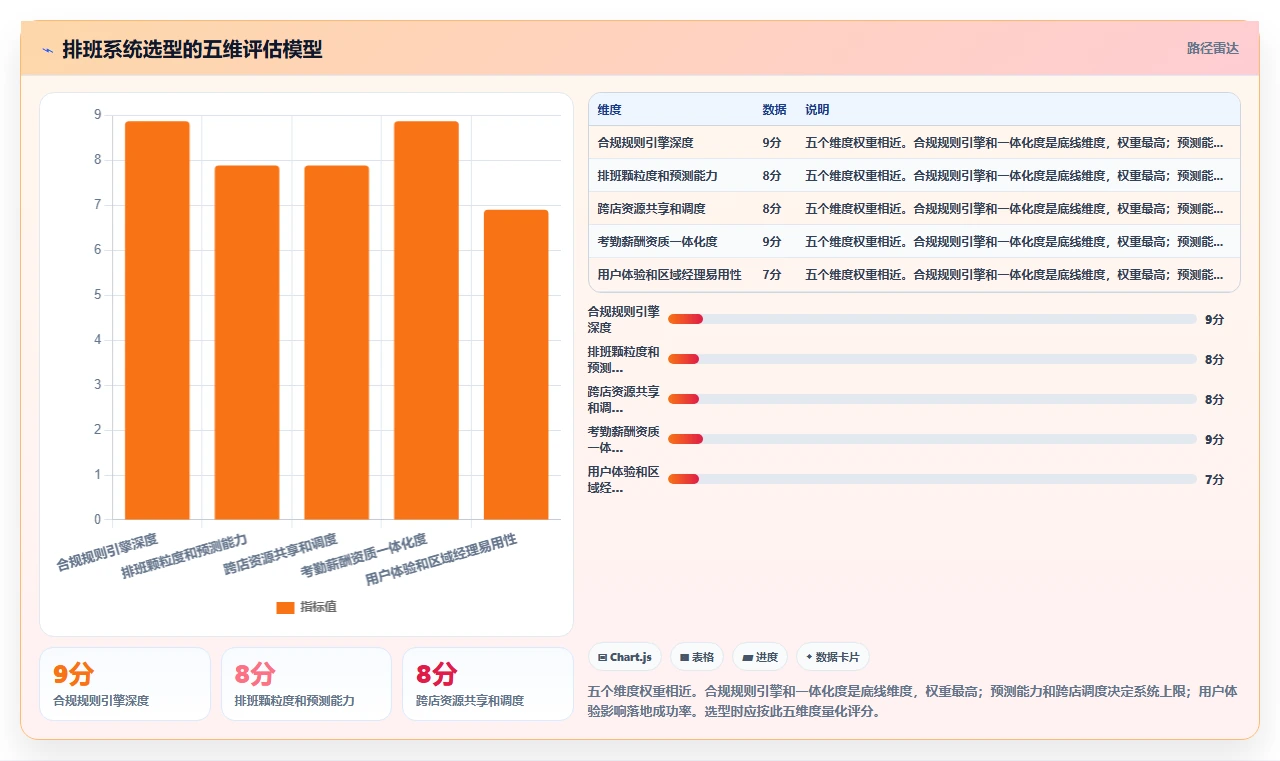This screenshot has height=761, width=1280.
Task: Select the 进度 chip
Action: click(760, 657)
